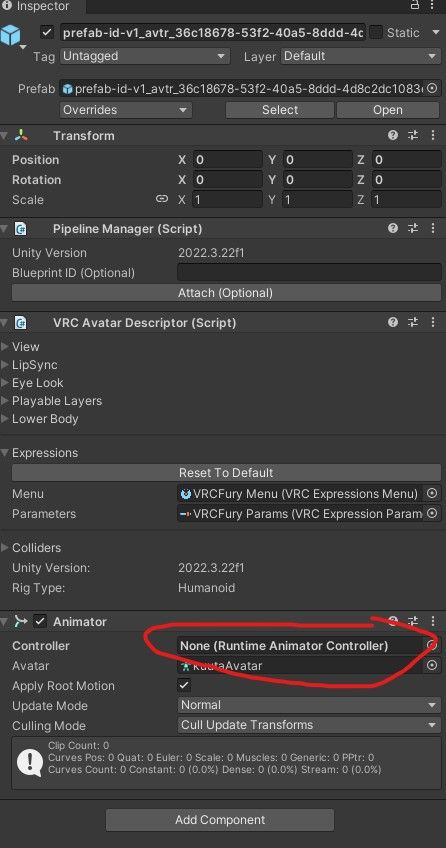Open VRC Avatar Descriptor three-dot menu
This screenshot has height=848, width=446.
click(433, 322)
